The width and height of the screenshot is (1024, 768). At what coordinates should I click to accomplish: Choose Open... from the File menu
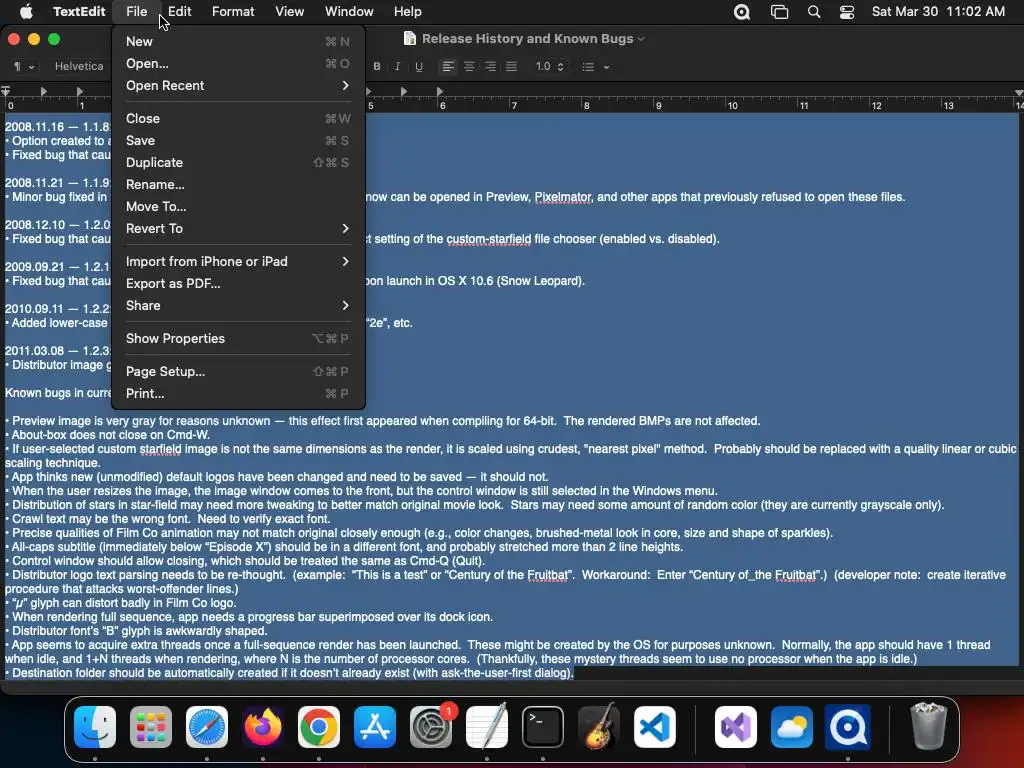pos(238,63)
